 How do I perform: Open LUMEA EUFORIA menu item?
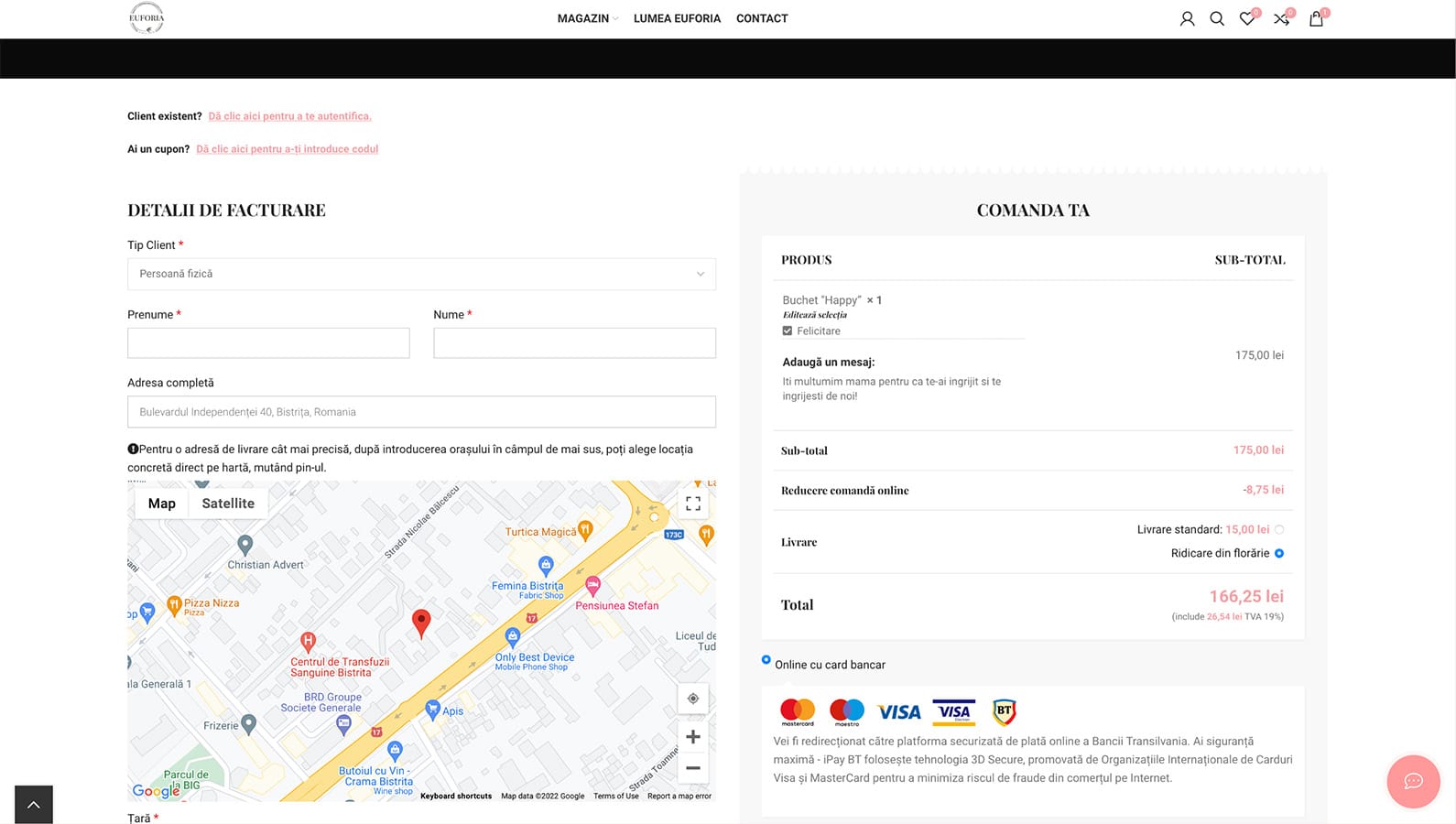(677, 18)
